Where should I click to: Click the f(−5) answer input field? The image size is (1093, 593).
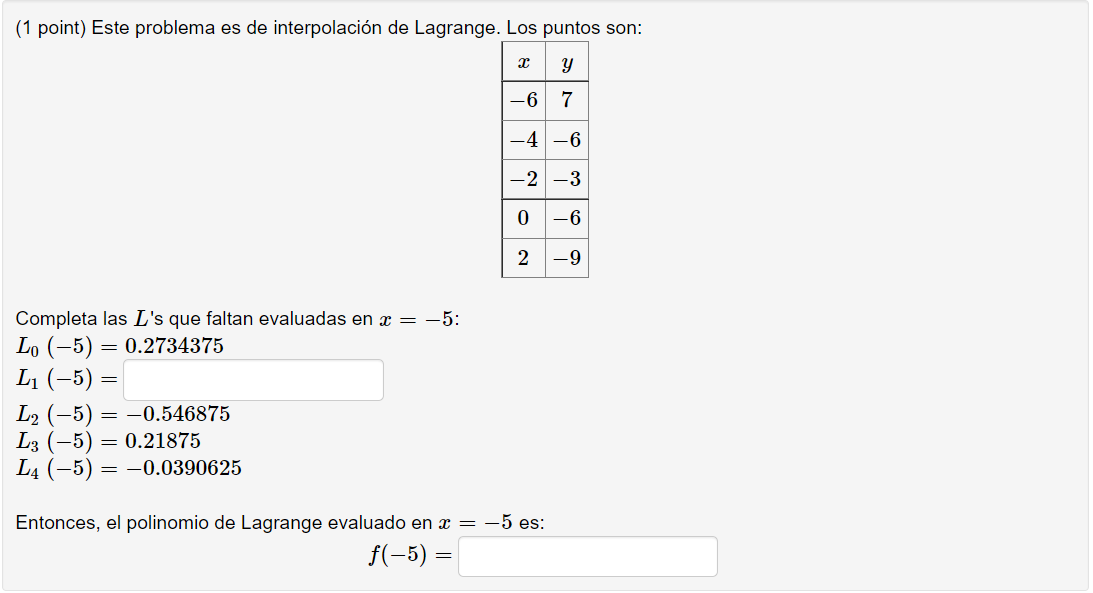click(588, 556)
